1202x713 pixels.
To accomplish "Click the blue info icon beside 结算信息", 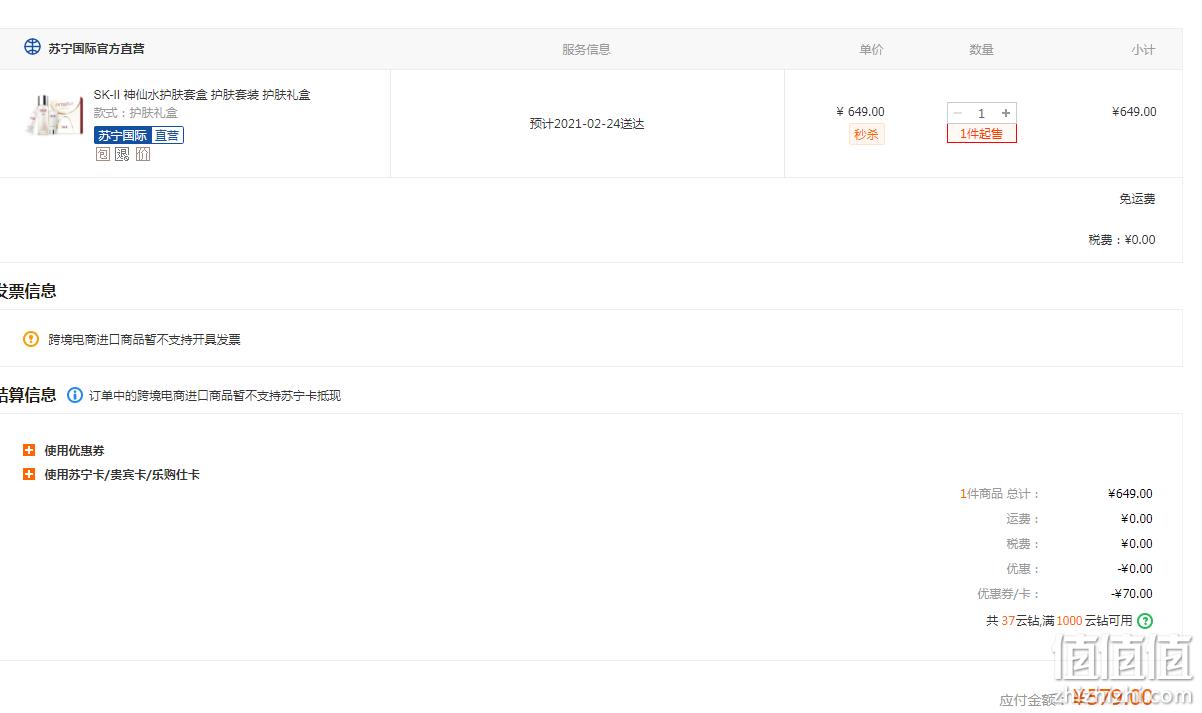I will [75, 395].
